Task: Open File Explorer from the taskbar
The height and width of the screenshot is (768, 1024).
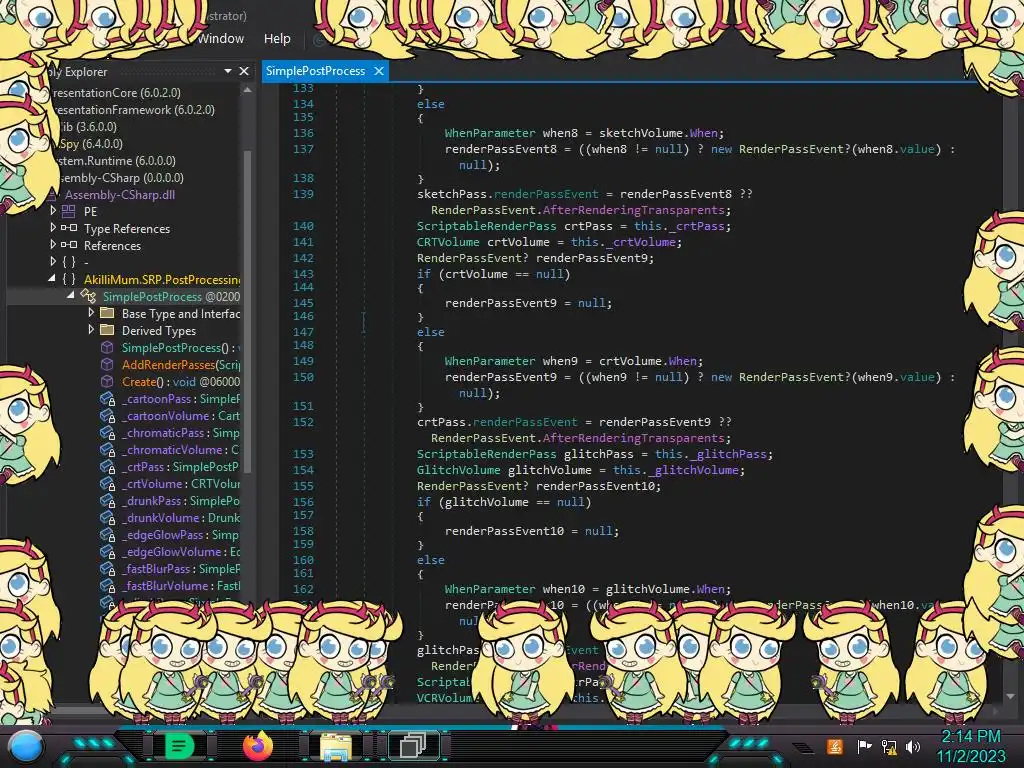Action: click(336, 747)
